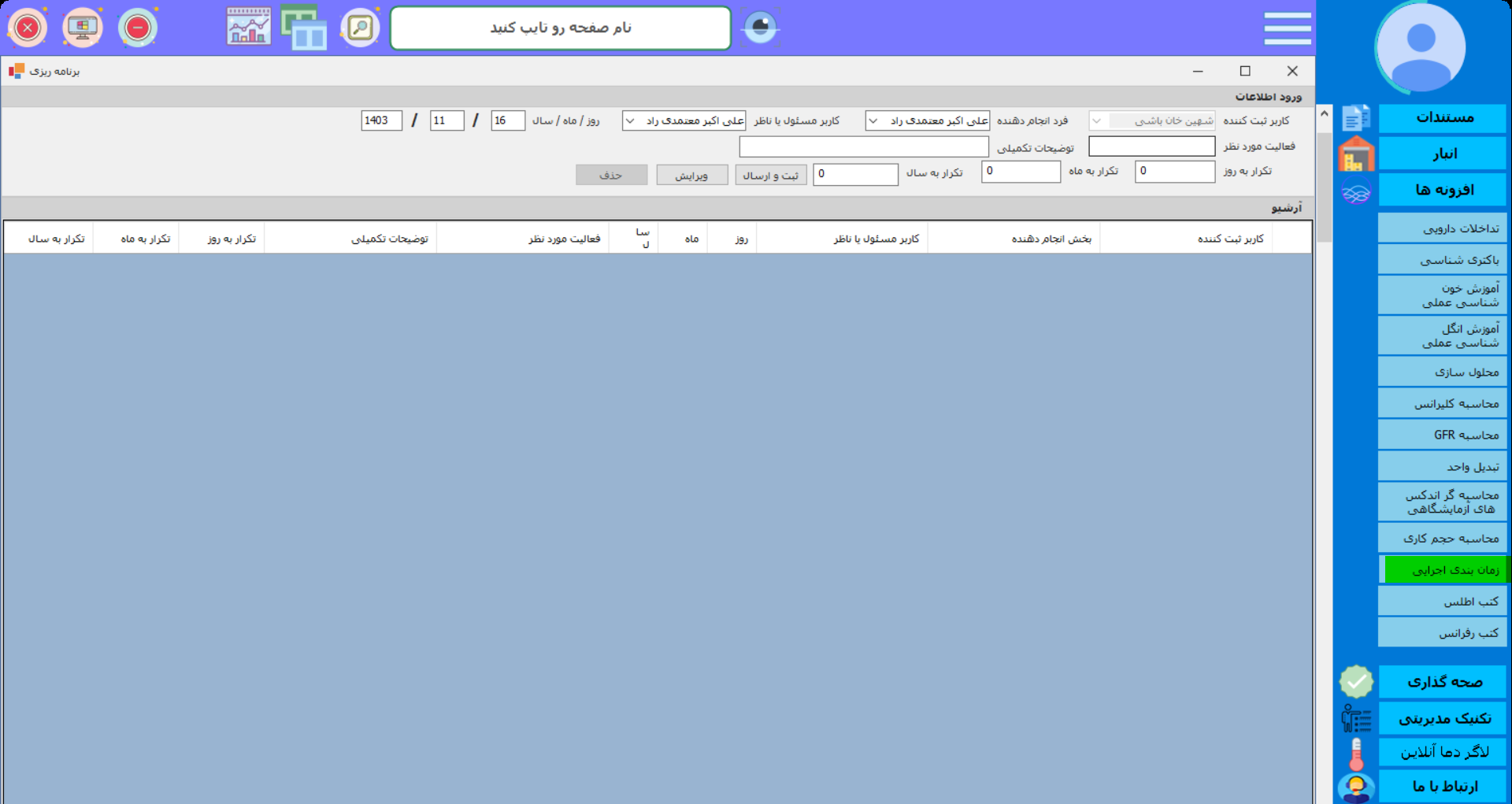The image size is (1512, 804).
Task: Click the فعالیت مورد نظر input field
Action: pos(1151,146)
